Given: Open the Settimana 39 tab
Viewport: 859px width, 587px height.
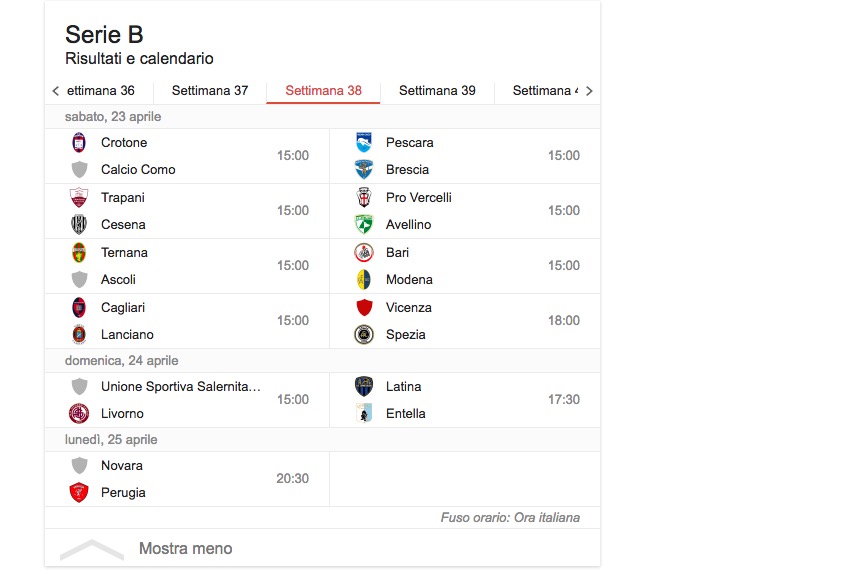Looking at the screenshot, I should tap(437, 91).
